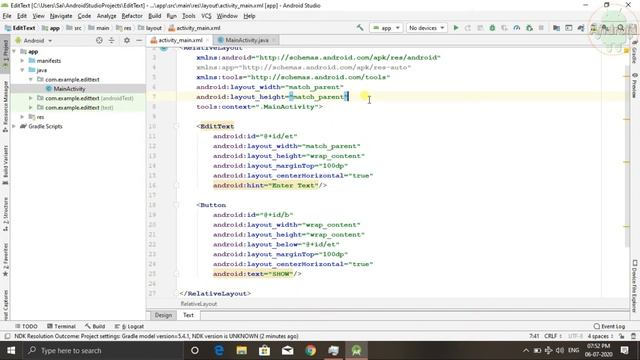Click the Make Project hammer icon
Image resolution: width=640 pixels, height=360 pixels.
[360, 28]
